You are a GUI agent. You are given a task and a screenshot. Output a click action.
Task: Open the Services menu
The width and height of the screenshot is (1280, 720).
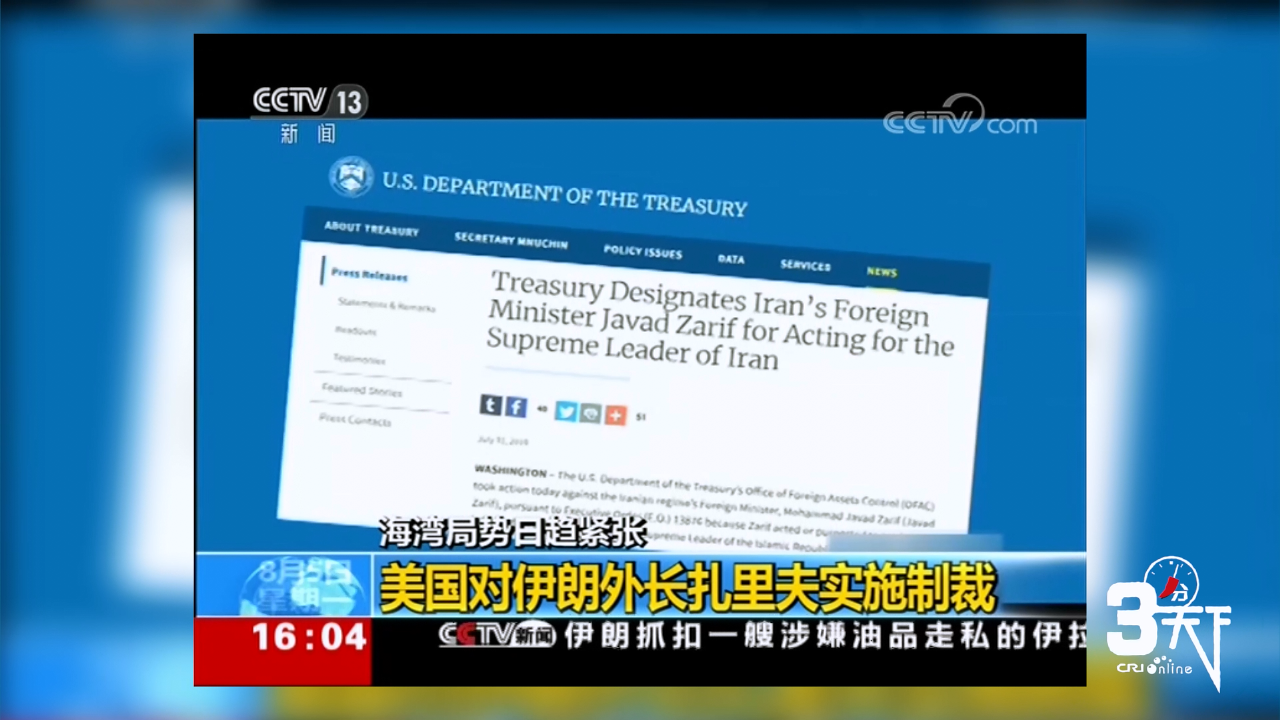(806, 265)
